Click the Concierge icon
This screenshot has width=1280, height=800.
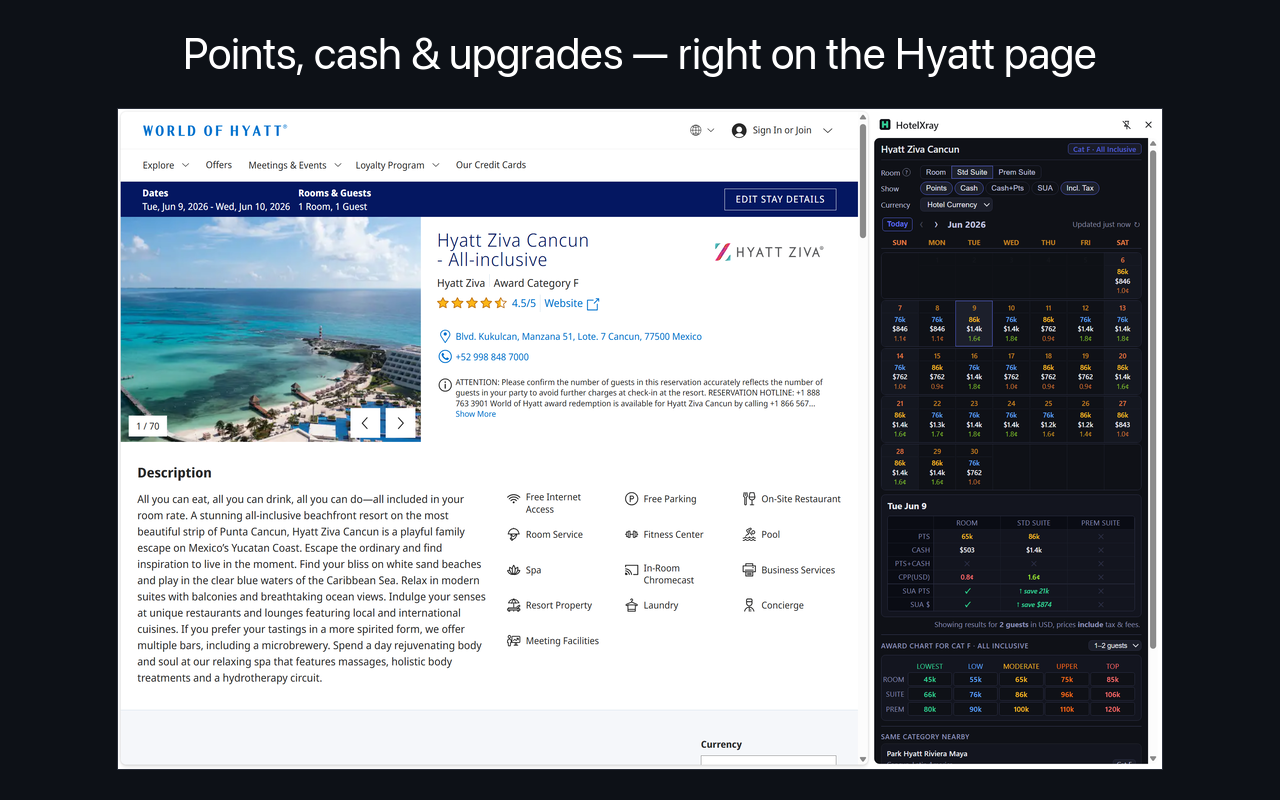(x=749, y=605)
